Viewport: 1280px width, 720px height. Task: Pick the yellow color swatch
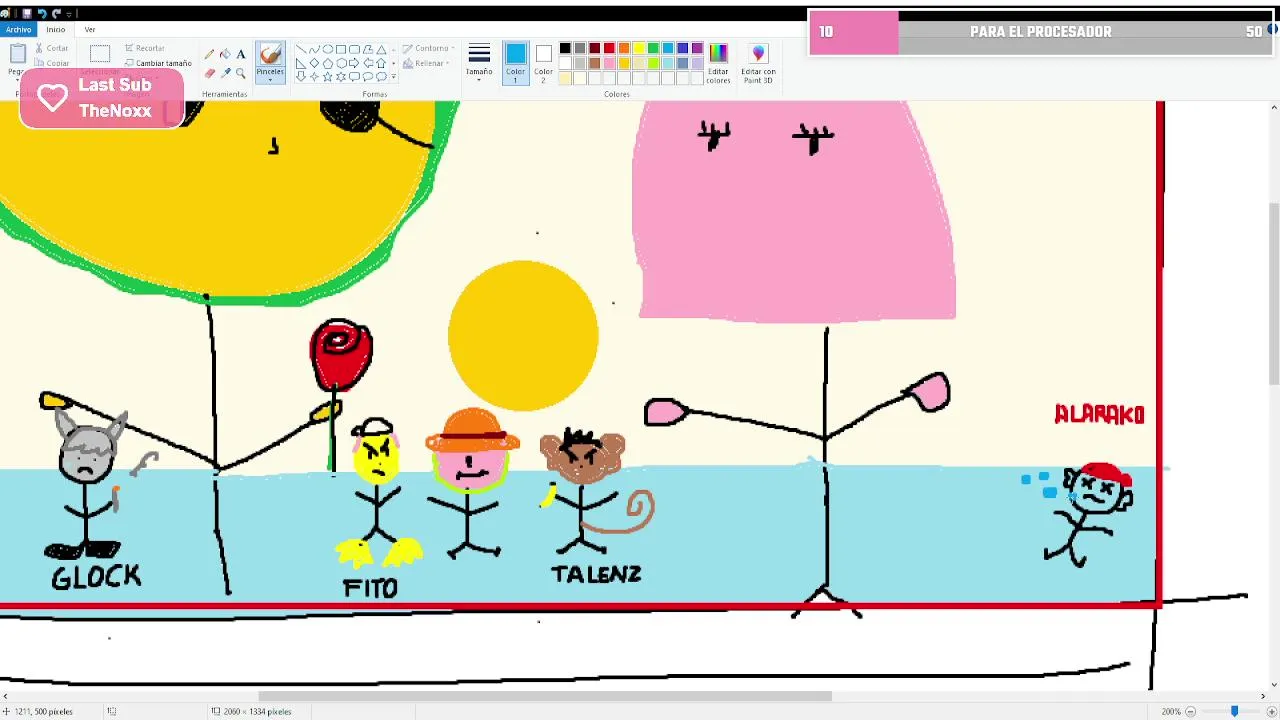(x=638, y=48)
